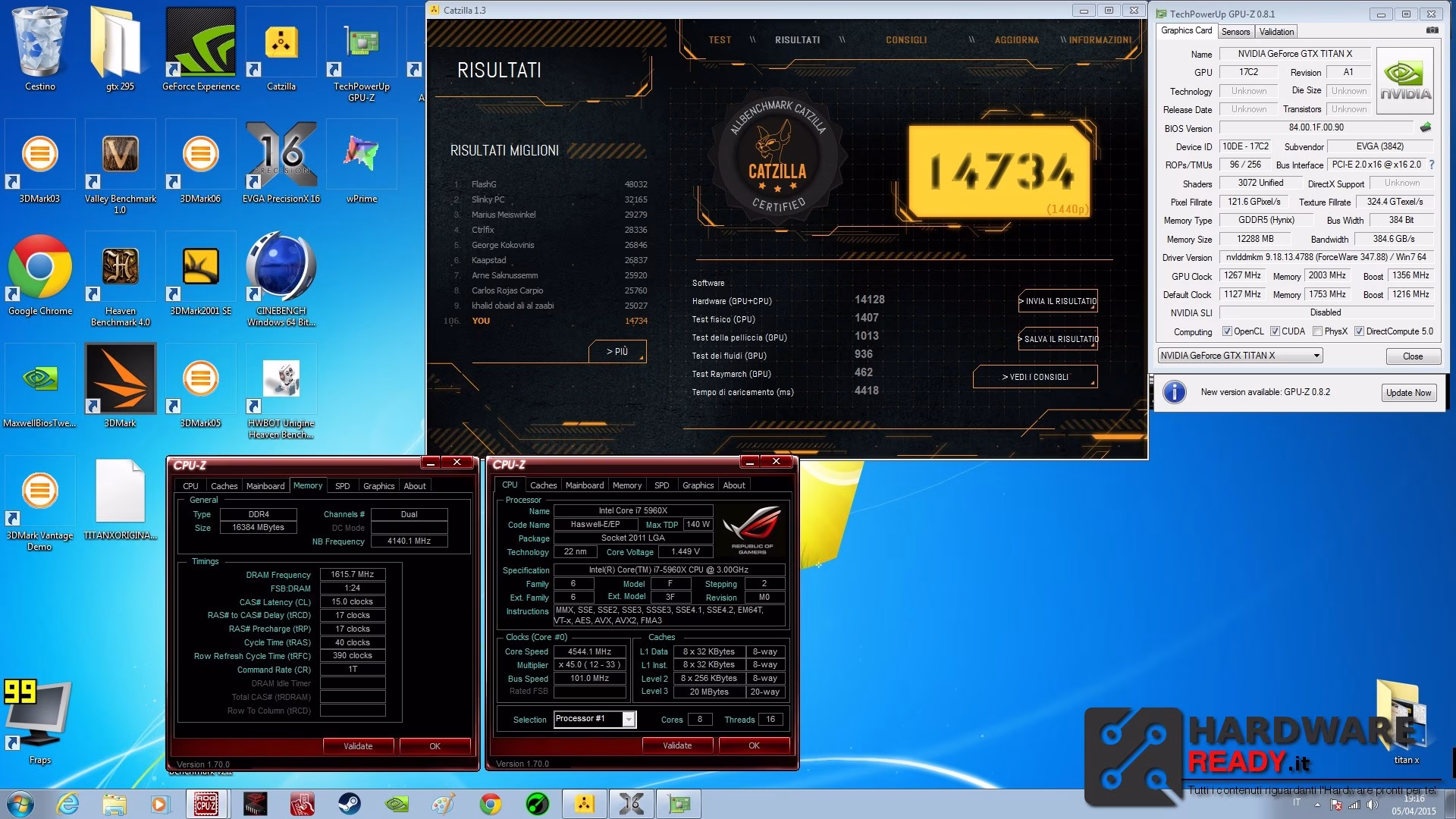Switch to SPD tab in CPU-Z Memory window
This screenshot has height=819, width=1456.
[x=343, y=486]
